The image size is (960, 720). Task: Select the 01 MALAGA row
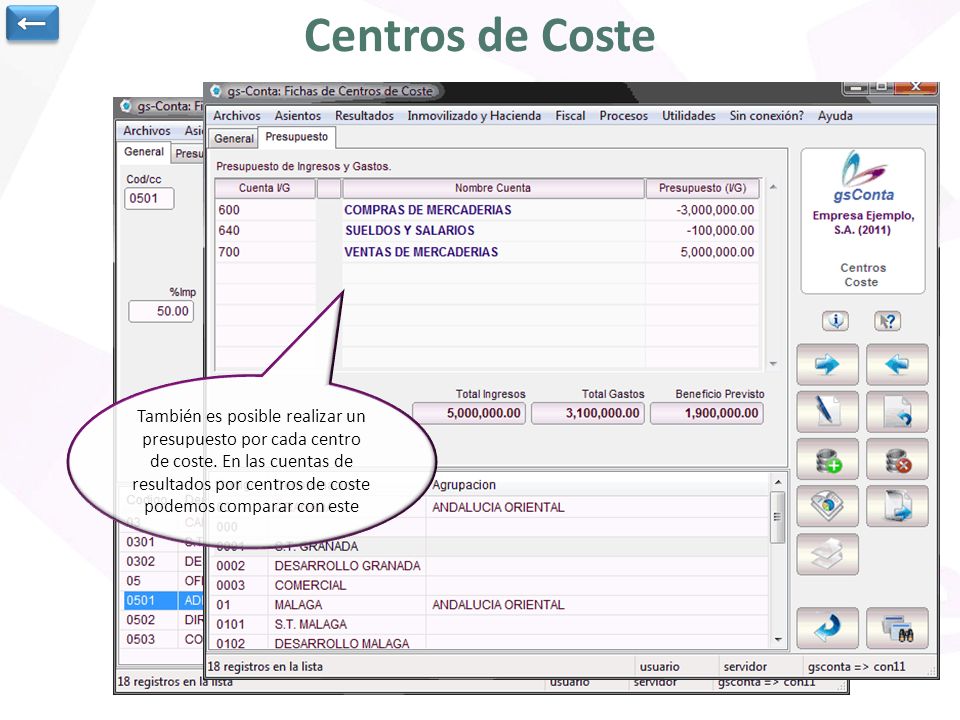(x=489, y=605)
